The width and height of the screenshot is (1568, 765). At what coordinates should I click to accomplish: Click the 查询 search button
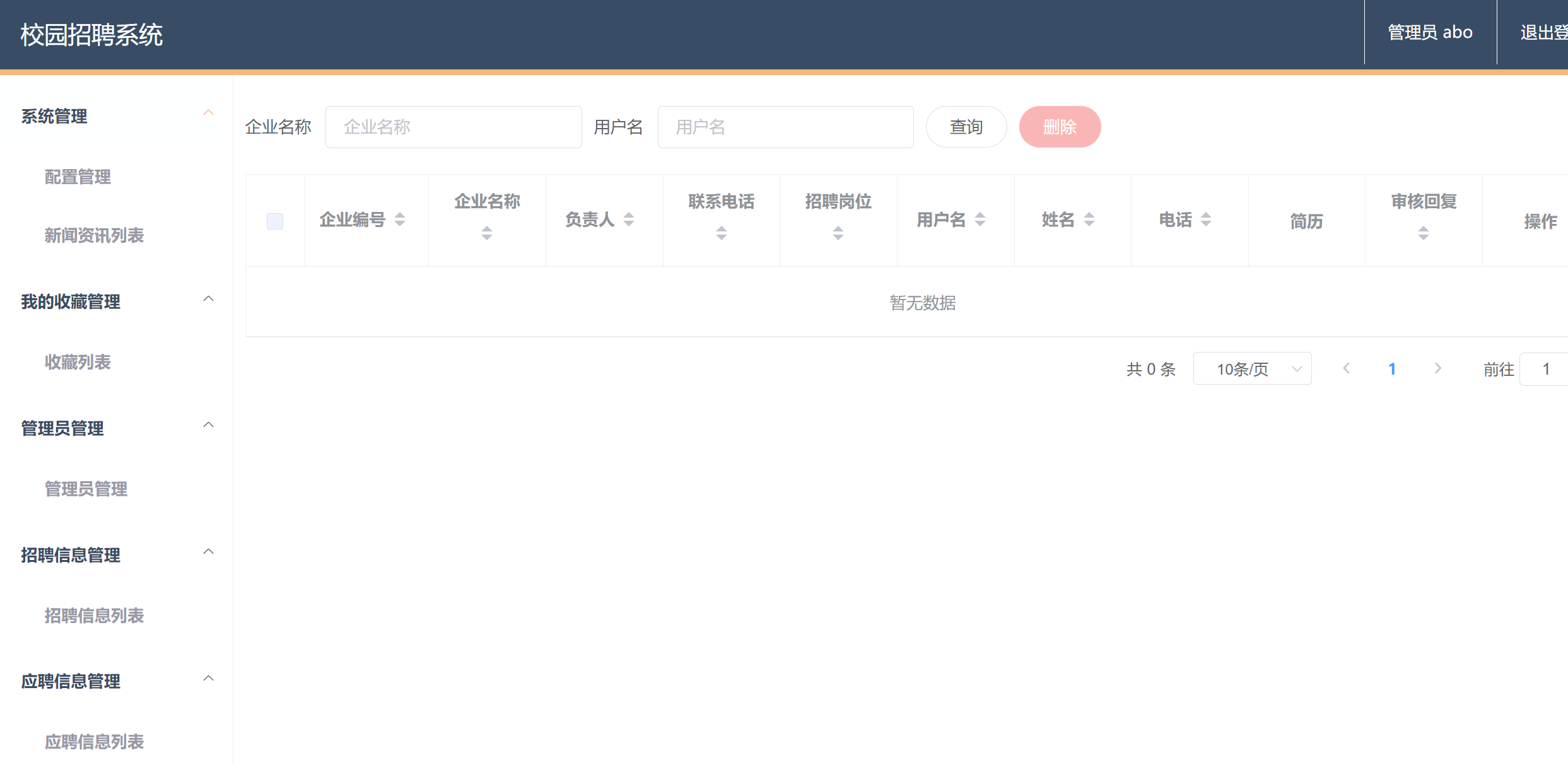(x=966, y=126)
